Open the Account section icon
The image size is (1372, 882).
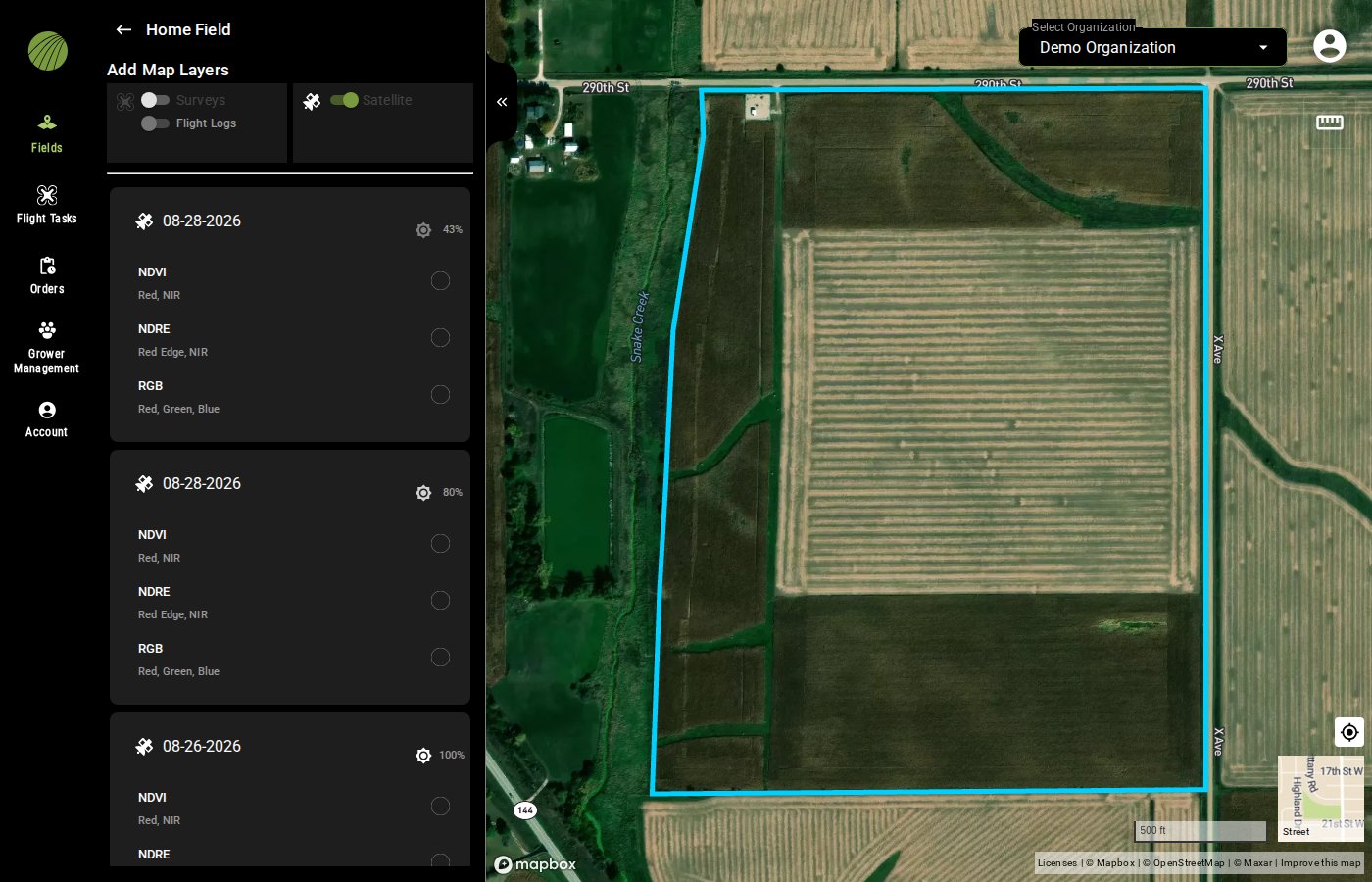[46, 410]
